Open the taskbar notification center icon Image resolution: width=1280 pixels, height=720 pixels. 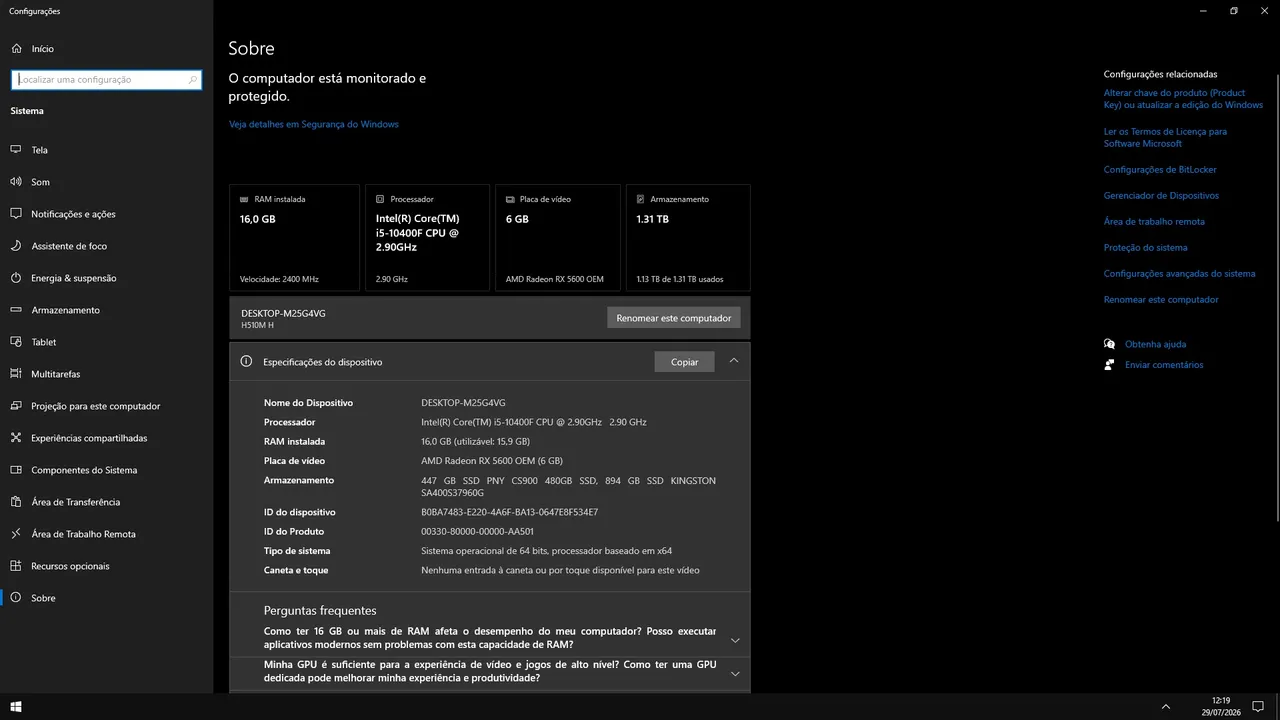(1258, 706)
